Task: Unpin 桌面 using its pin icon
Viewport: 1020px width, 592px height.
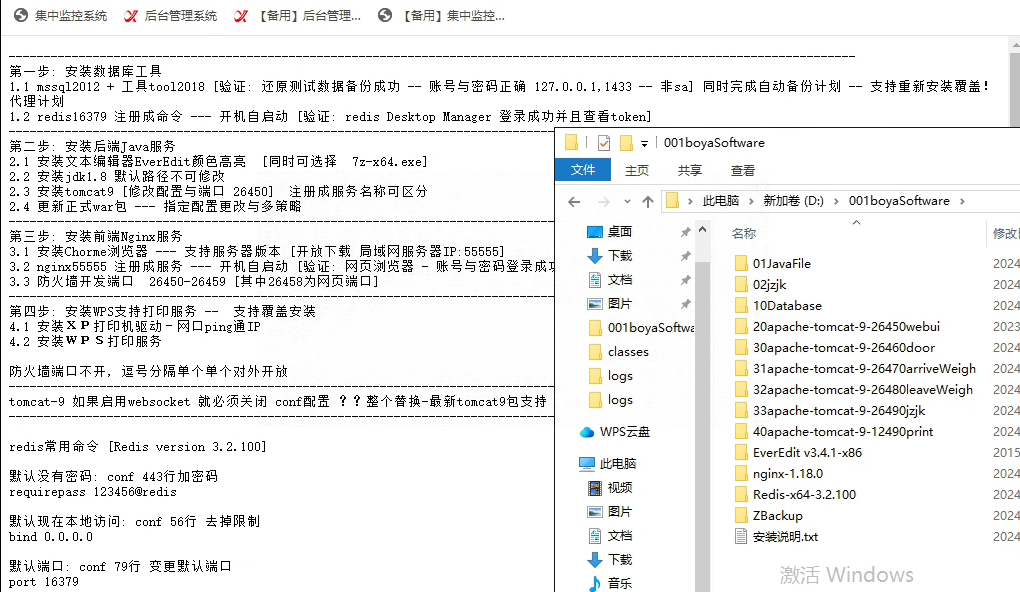Action: click(685, 232)
